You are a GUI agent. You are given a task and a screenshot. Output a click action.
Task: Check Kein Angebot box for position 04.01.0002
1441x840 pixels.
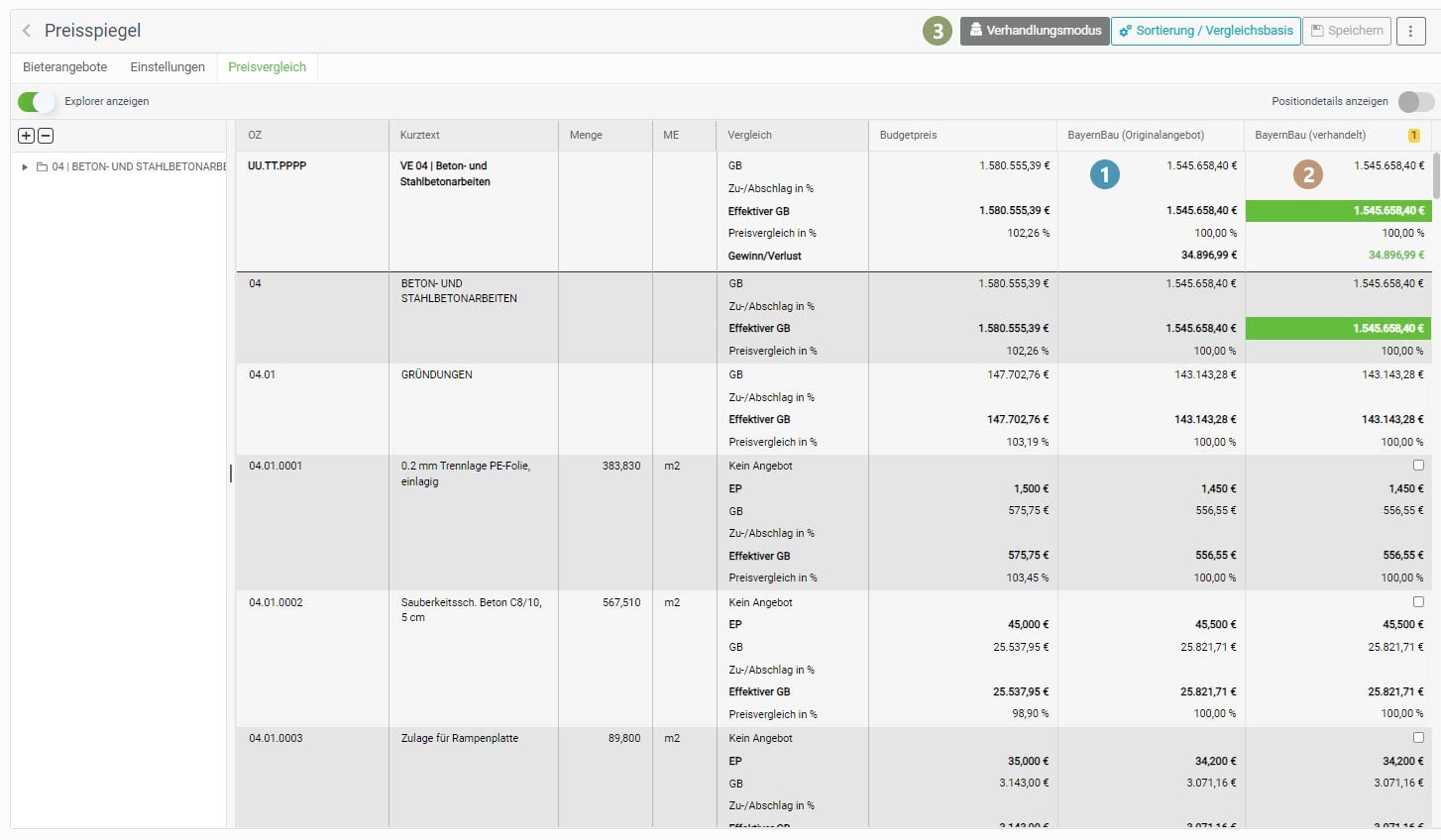pyautogui.click(x=1418, y=601)
